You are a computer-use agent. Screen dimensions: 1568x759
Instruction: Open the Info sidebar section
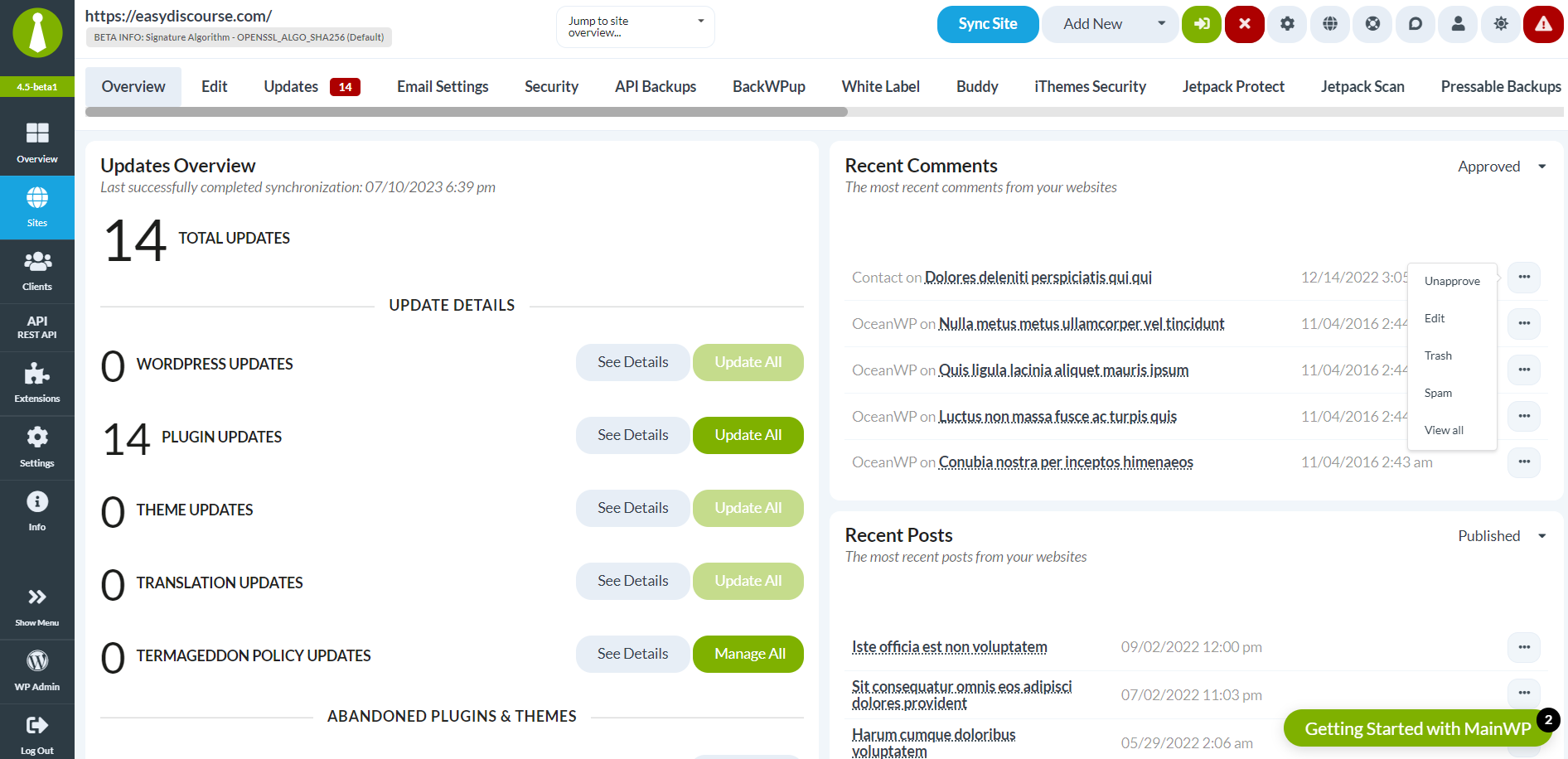pyautogui.click(x=37, y=511)
